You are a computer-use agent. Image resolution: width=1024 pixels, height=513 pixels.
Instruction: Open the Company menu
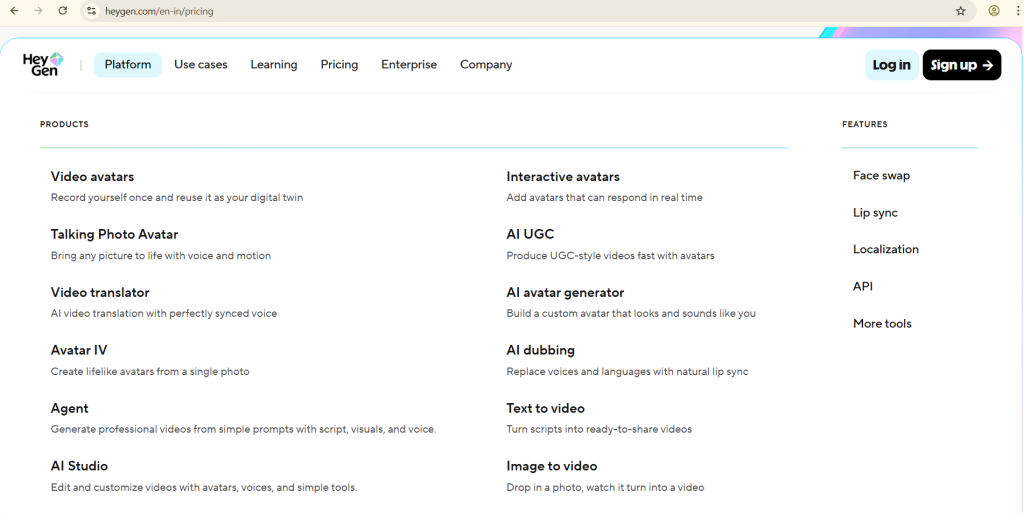[x=485, y=65]
